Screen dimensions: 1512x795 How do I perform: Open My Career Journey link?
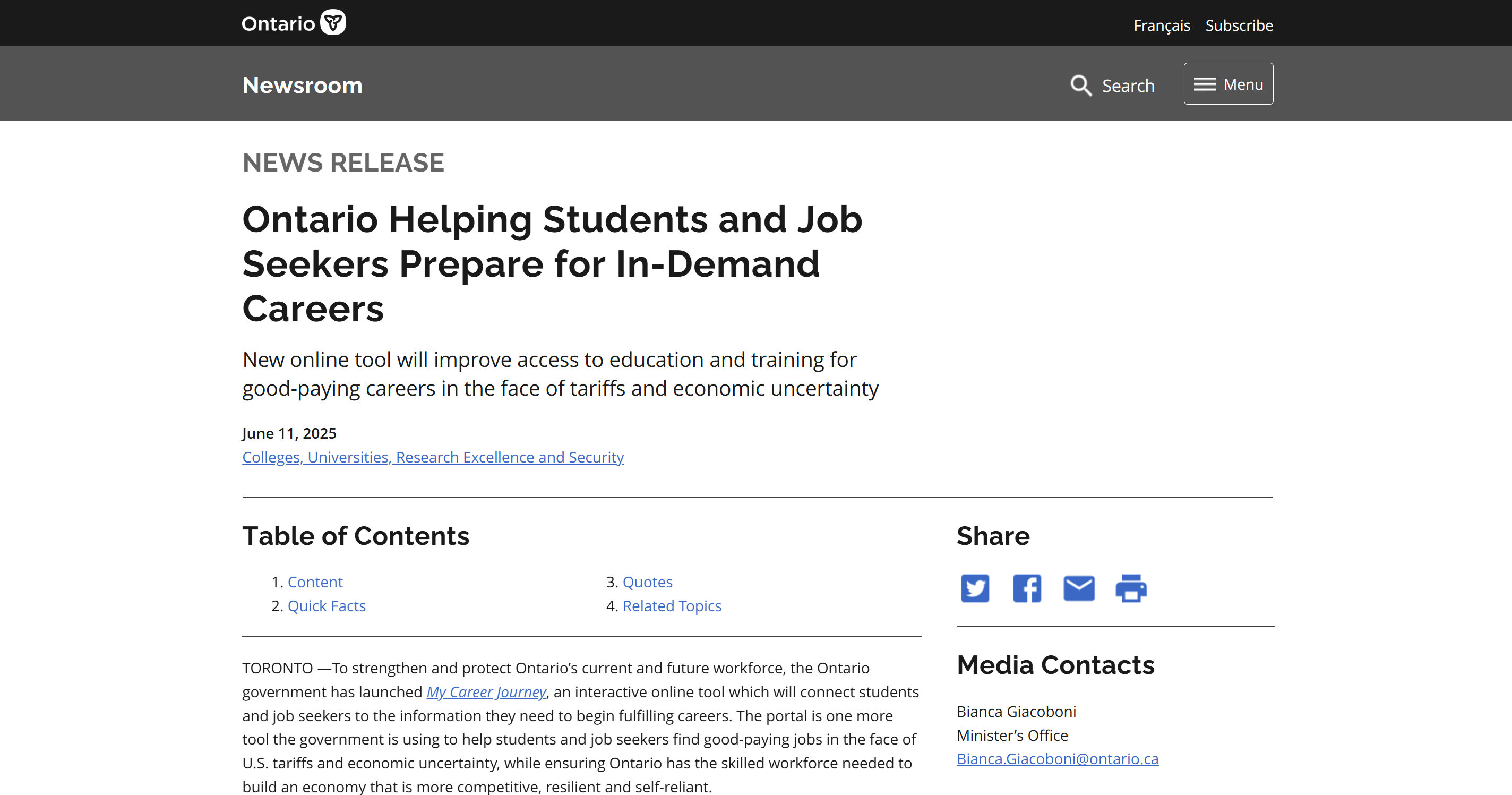(x=487, y=691)
